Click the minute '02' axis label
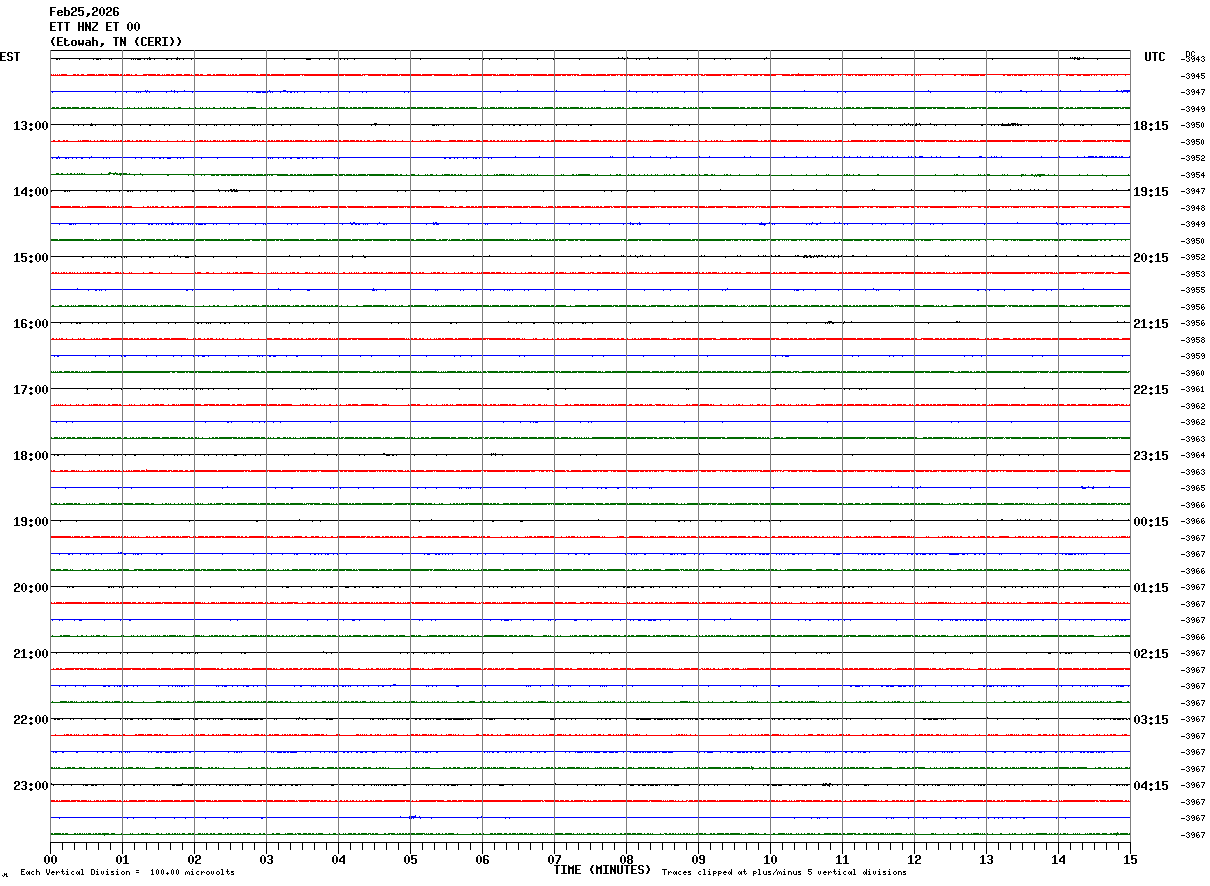Screen dimensions: 1210x886 point(194,860)
